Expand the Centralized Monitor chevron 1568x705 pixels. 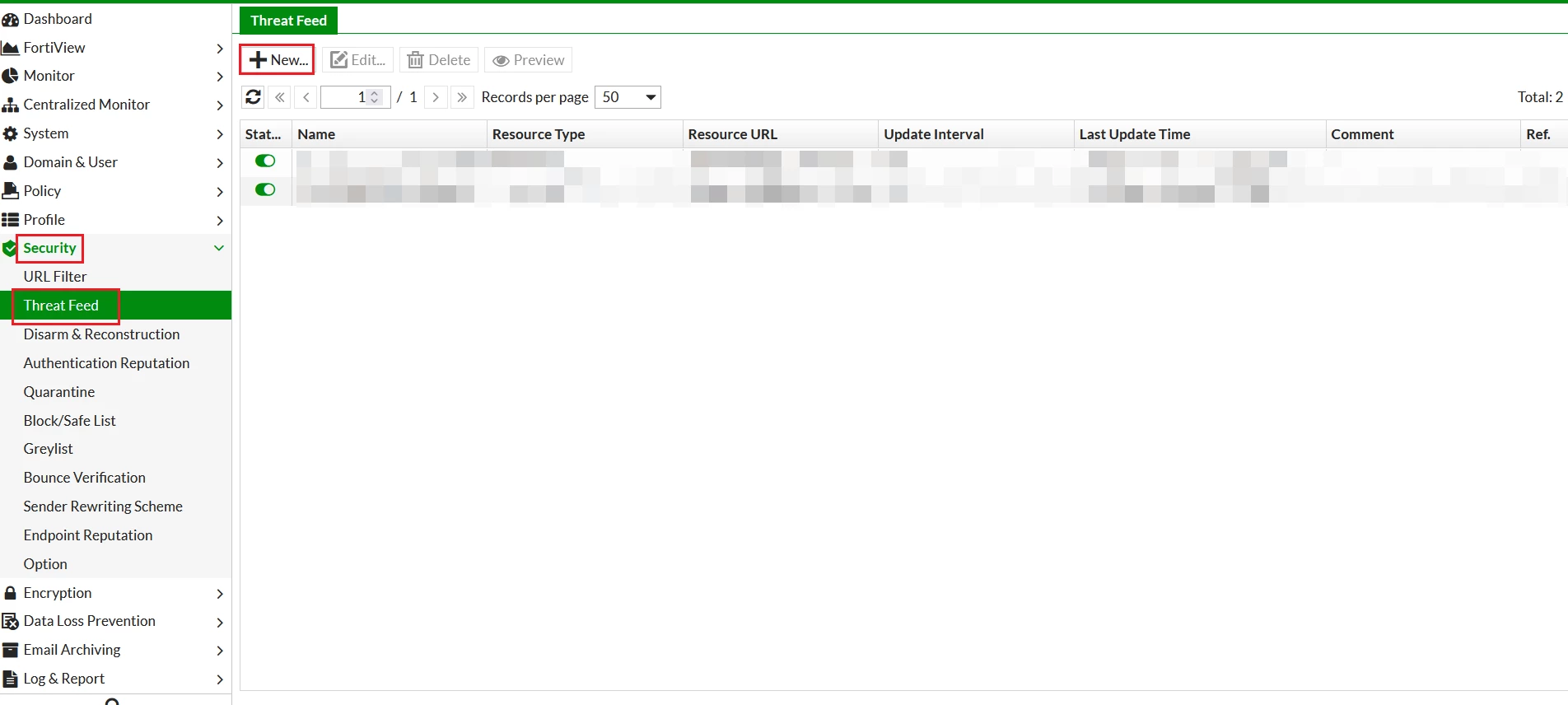[219, 105]
